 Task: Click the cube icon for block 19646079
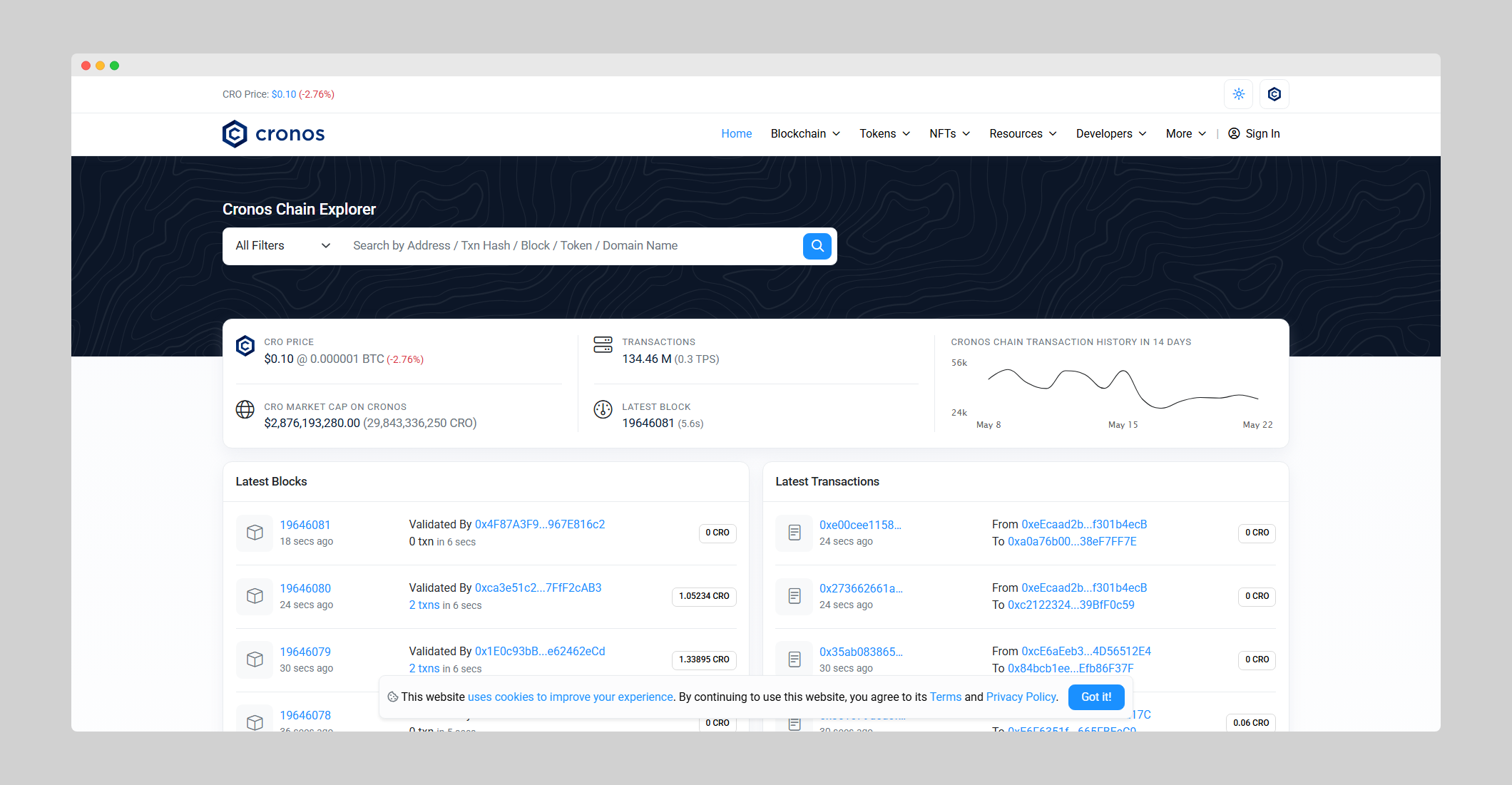click(x=255, y=660)
